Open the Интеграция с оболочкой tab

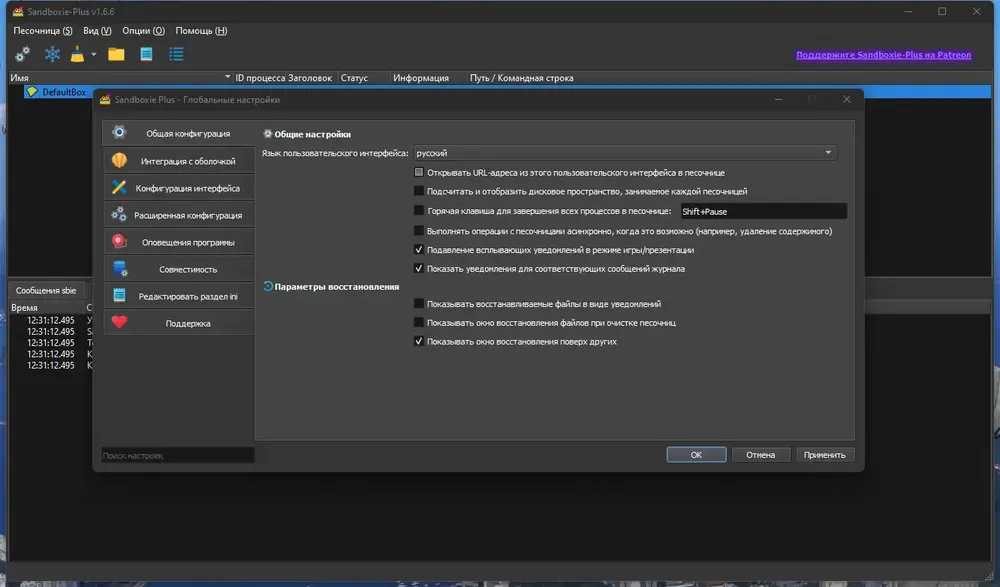coord(179,161)
